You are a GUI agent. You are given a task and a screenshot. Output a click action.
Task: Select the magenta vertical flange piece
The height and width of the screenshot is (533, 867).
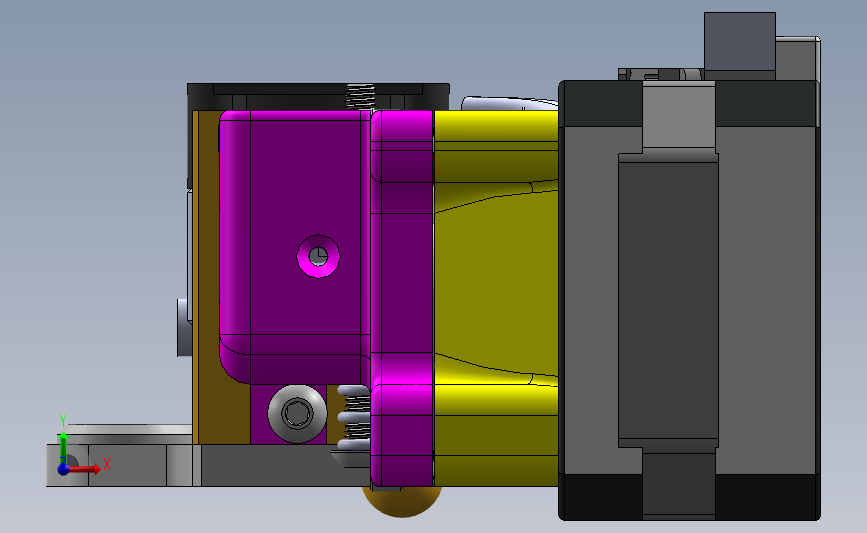(402, 299)
